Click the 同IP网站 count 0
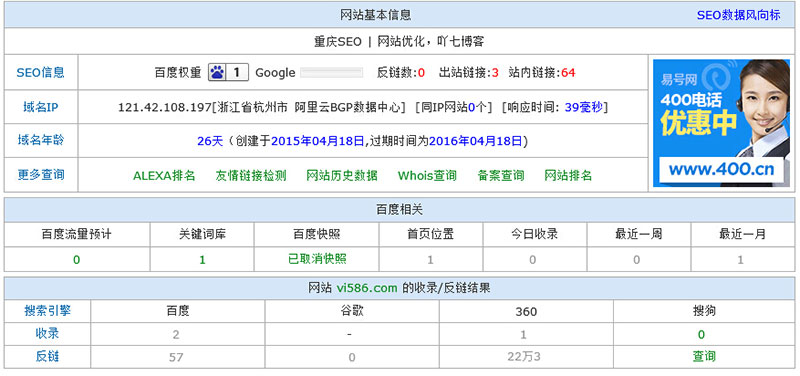The width and height of the screenshot is (800, 376). click(471, 108)
